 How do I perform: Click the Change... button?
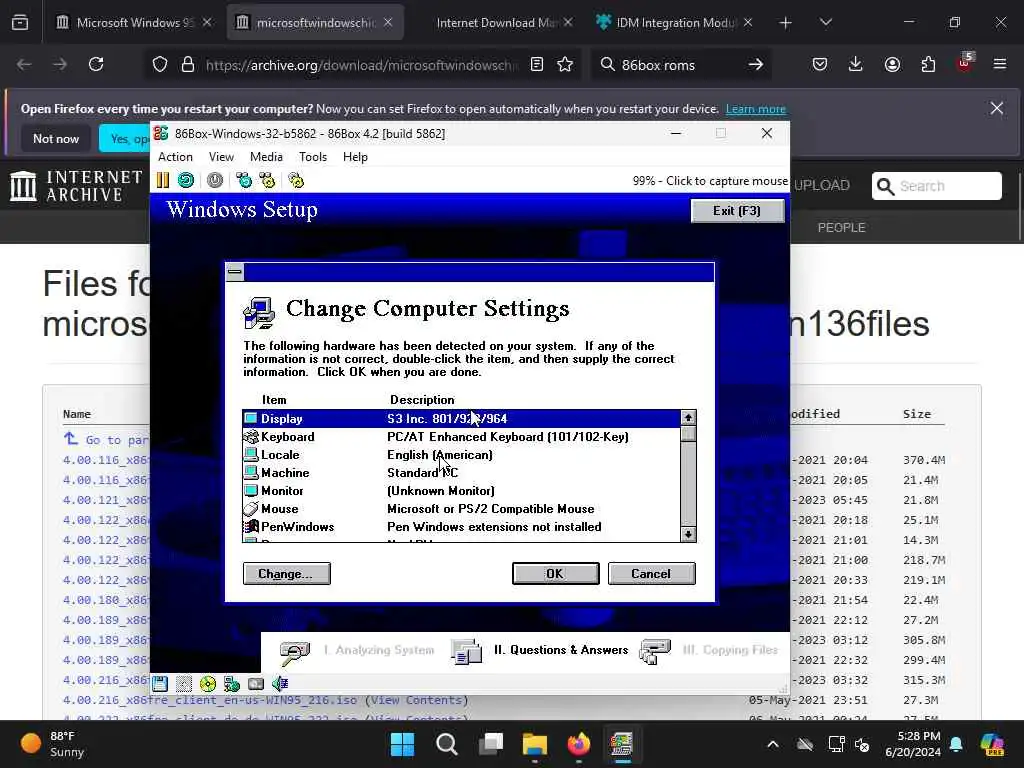pyautogui.click(x=287, y=573)
